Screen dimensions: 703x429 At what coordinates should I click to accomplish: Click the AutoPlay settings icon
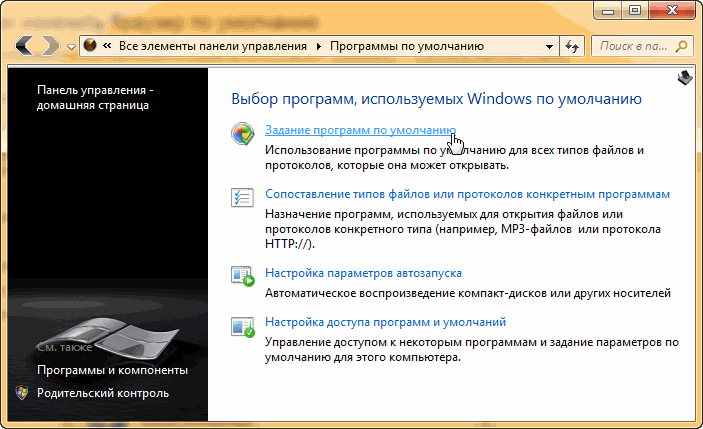243,276
